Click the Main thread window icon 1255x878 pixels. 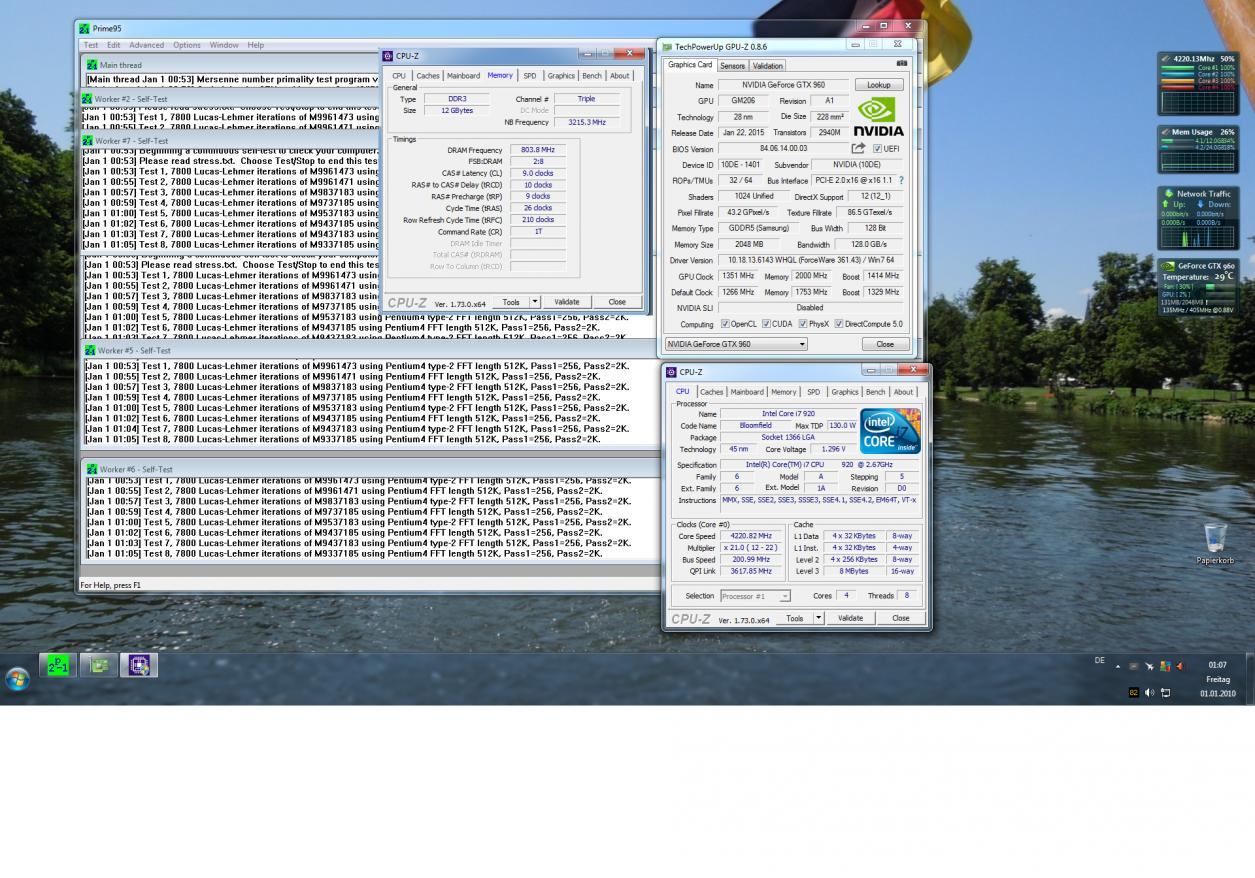pyautogui.click(x=92, y=65)
